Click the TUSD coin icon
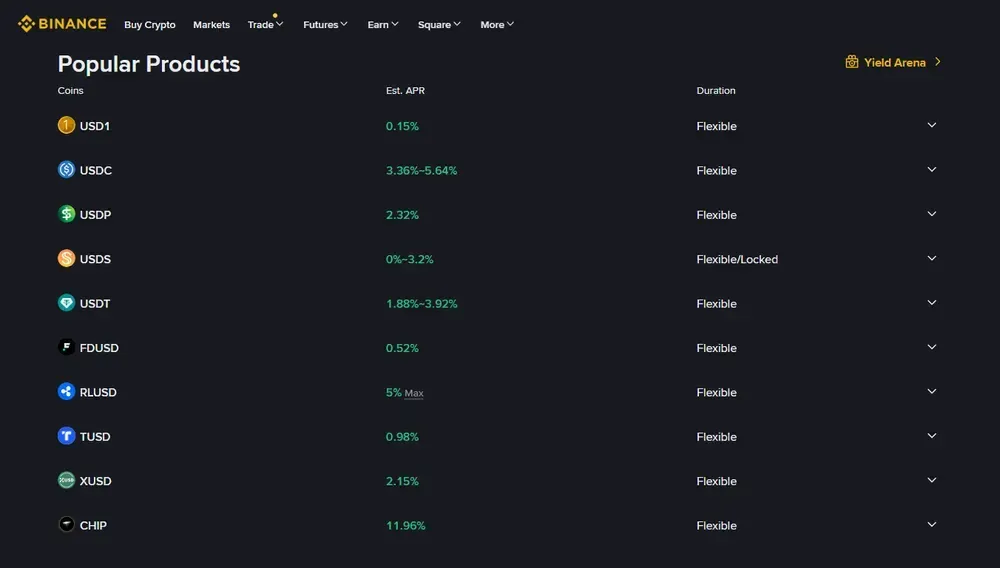 [66, 436]
